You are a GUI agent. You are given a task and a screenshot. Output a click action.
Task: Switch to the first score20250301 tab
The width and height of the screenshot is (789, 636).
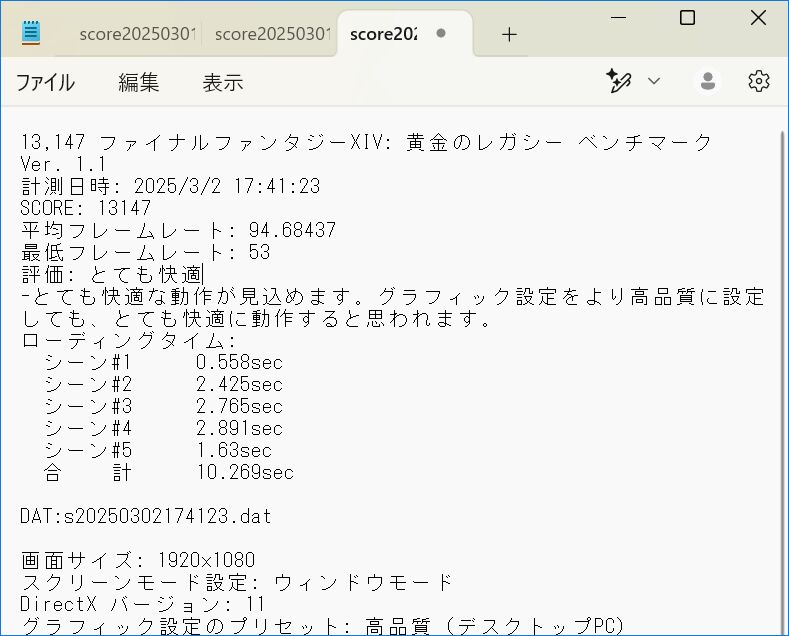click(x=137, y=34)
